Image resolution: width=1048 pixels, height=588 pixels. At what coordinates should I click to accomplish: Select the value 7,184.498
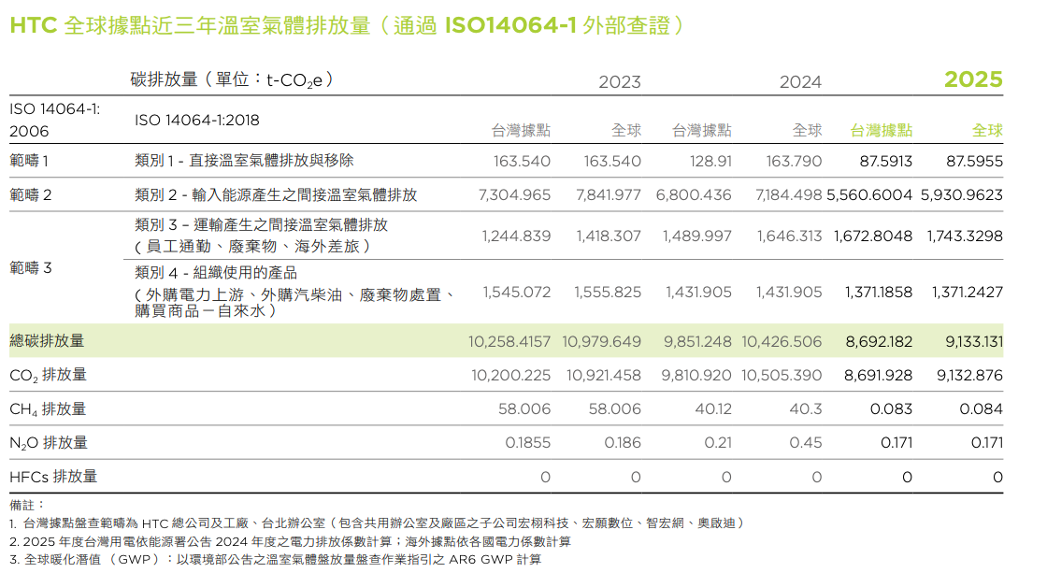[789, 195]
